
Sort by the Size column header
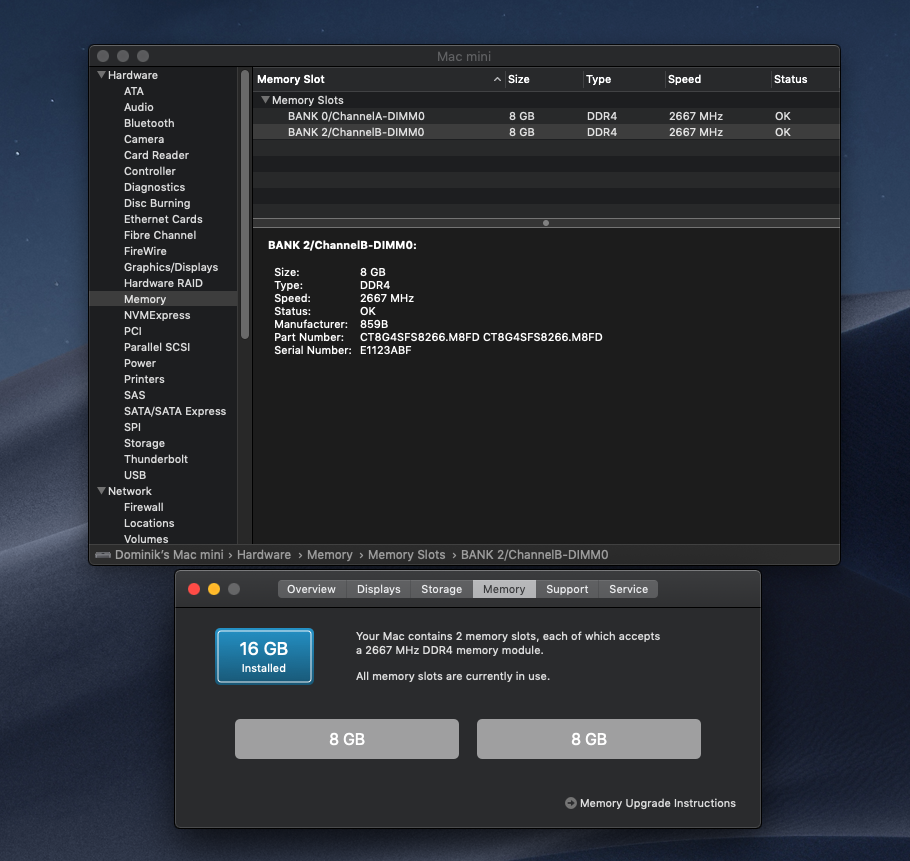coord(543,79)
